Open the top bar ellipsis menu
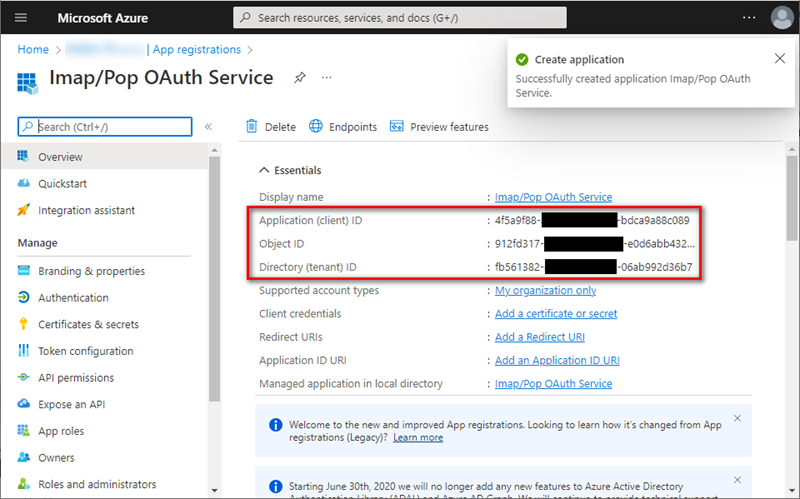Viewport: 800px width, 499px height. point(749,18)
